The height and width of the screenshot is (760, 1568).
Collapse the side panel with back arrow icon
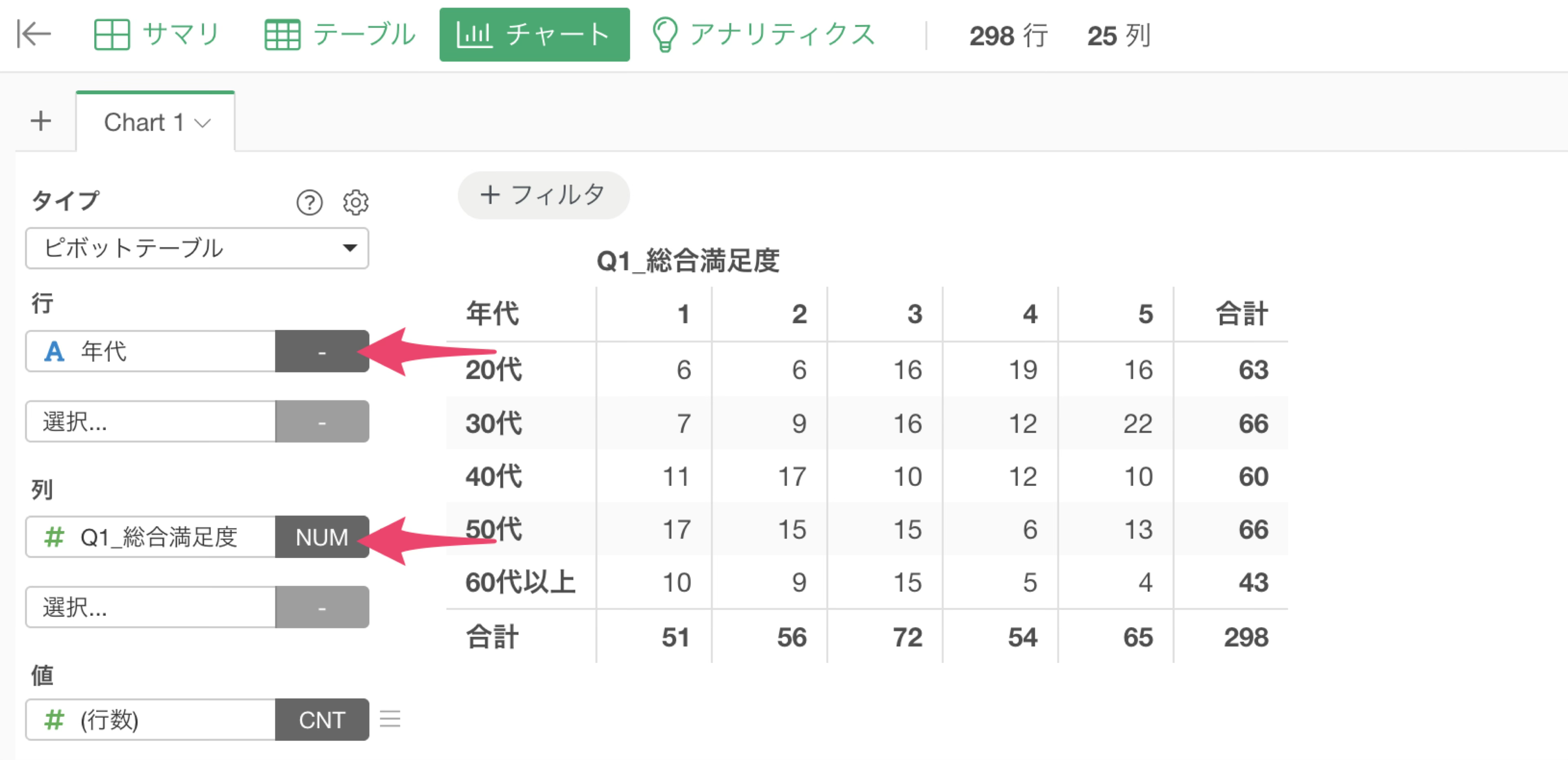pyautogui.click(x=33, y=33)
